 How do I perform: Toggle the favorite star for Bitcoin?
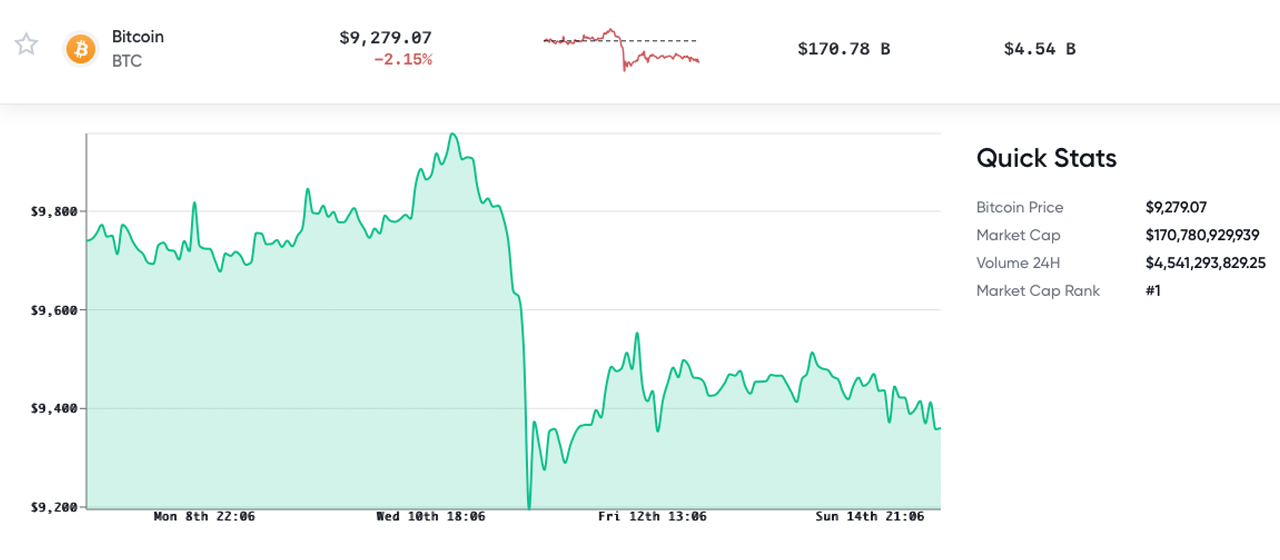tap(27, 45)
